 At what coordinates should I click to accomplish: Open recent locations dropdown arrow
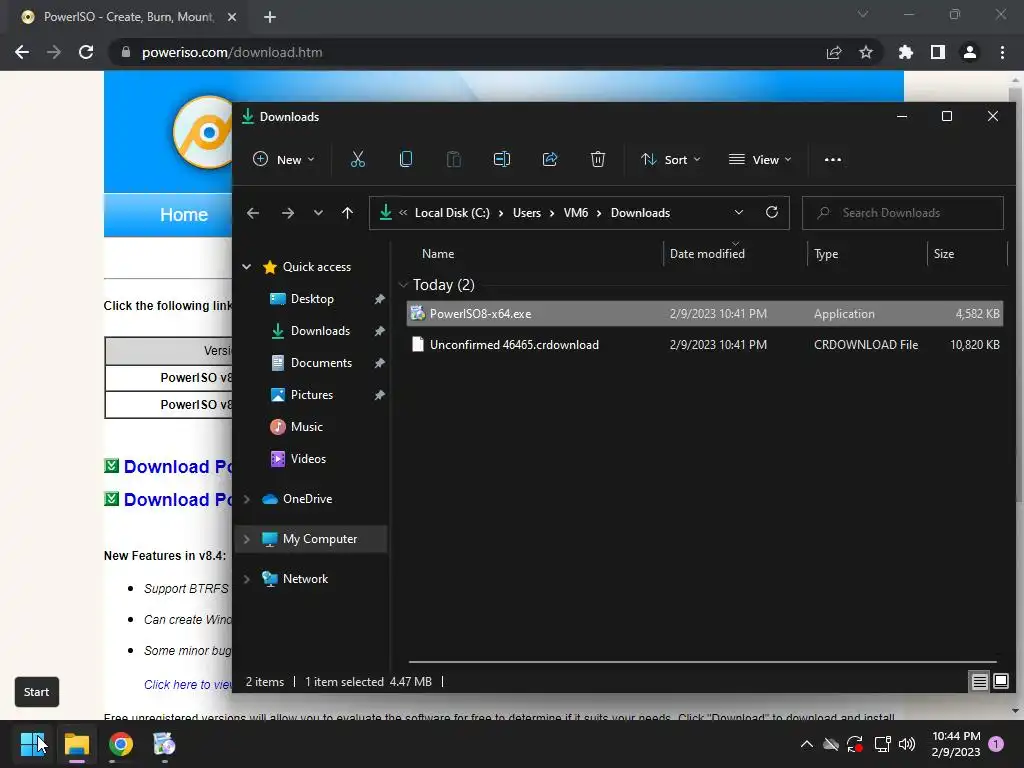318,213
